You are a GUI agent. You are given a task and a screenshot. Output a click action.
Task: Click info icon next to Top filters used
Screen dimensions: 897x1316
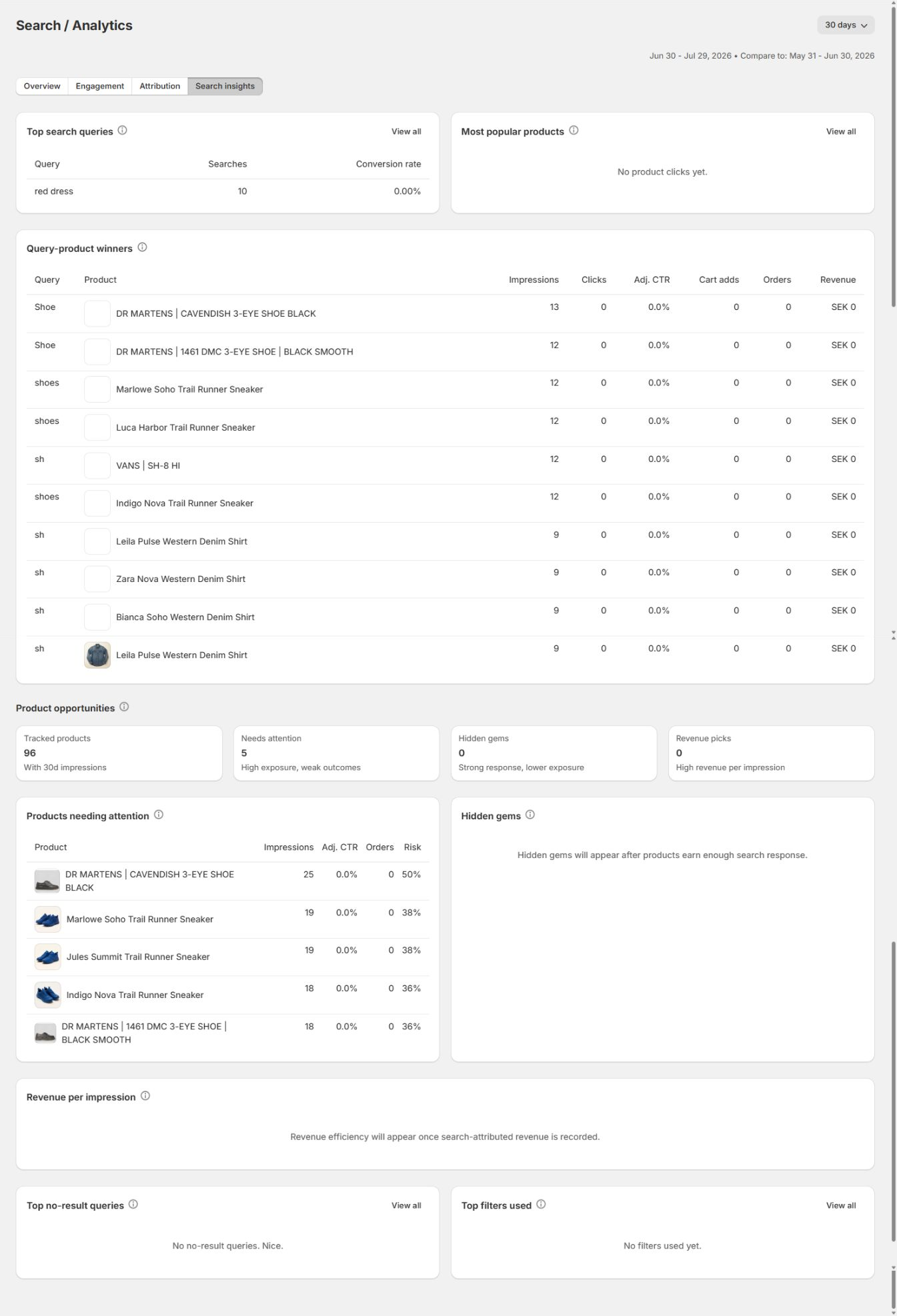(541, 1204)
